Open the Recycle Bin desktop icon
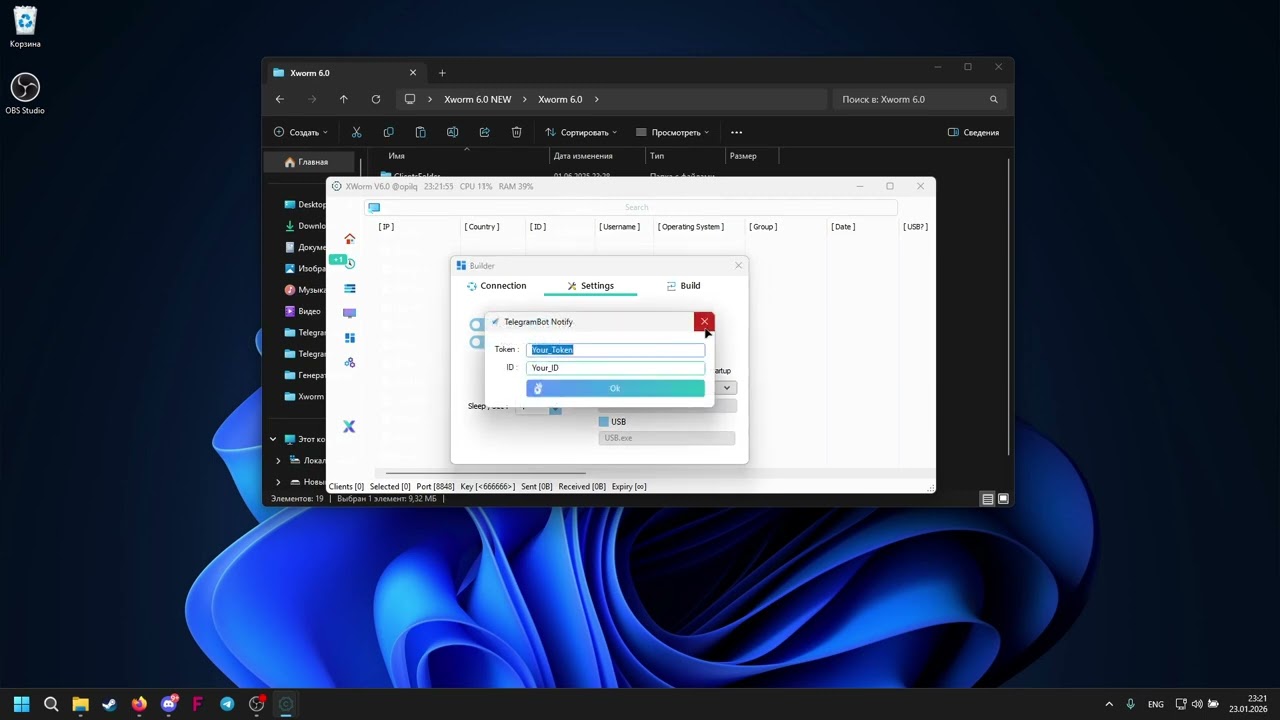Screen dimensions: 1280x720 click(x=25, y=27)
